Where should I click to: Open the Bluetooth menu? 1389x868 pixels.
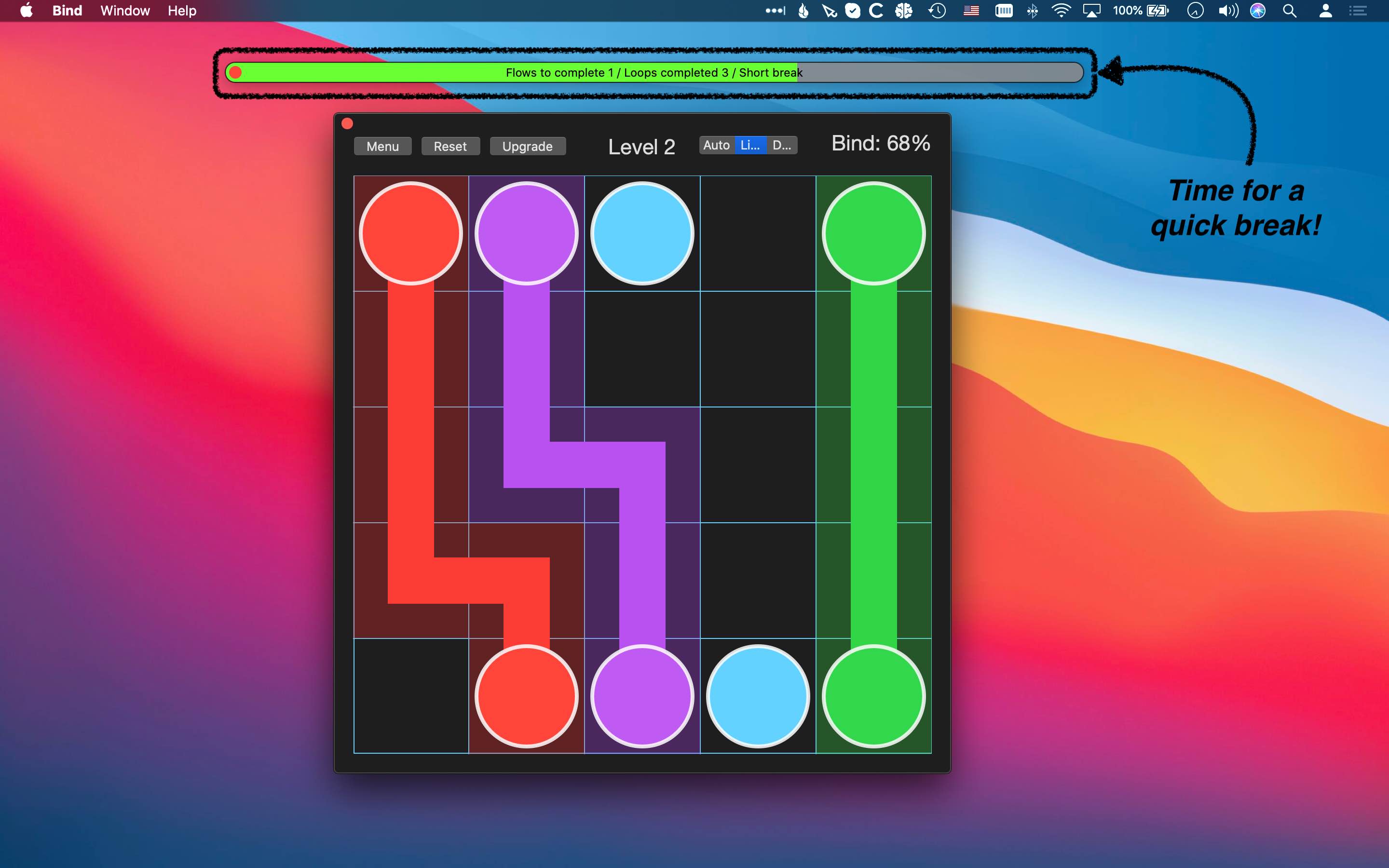1033,10
